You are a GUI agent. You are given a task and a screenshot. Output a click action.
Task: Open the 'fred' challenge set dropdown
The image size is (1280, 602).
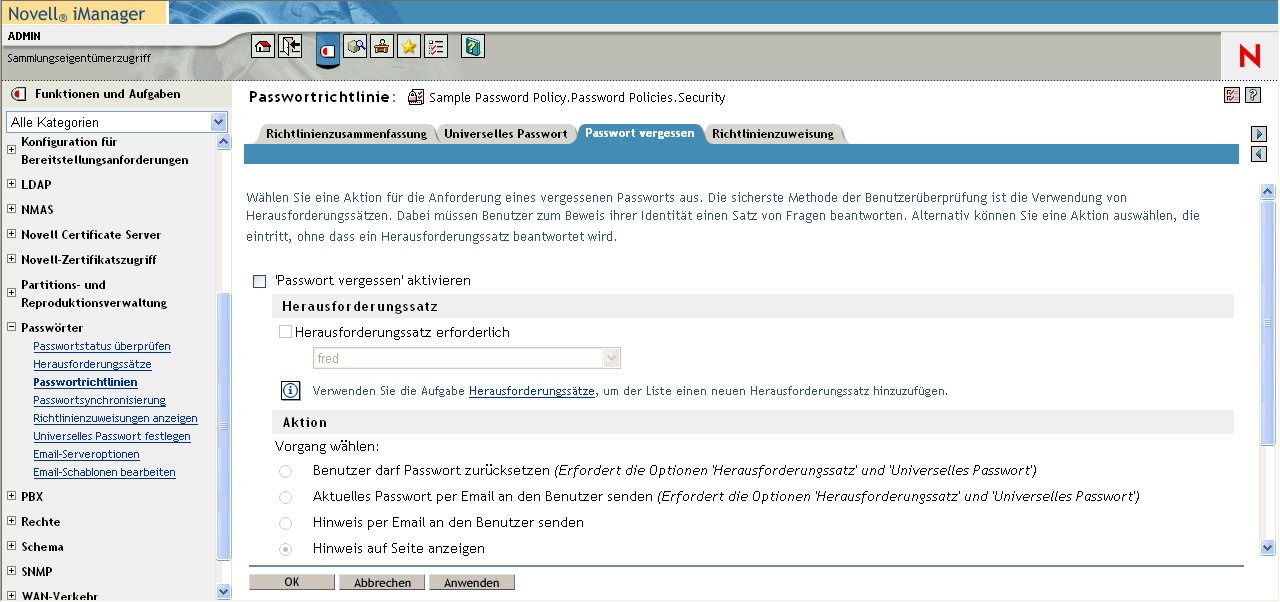[611, 357]
